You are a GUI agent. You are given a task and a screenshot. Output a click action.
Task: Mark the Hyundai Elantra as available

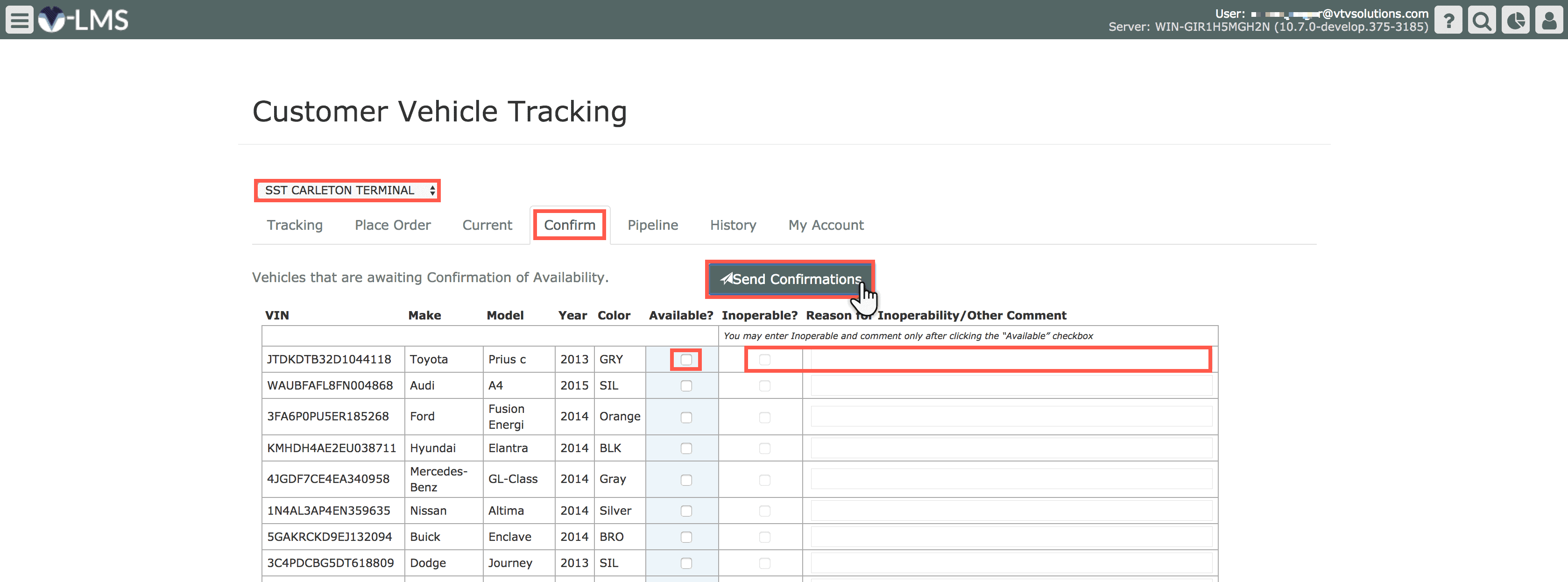686,449
